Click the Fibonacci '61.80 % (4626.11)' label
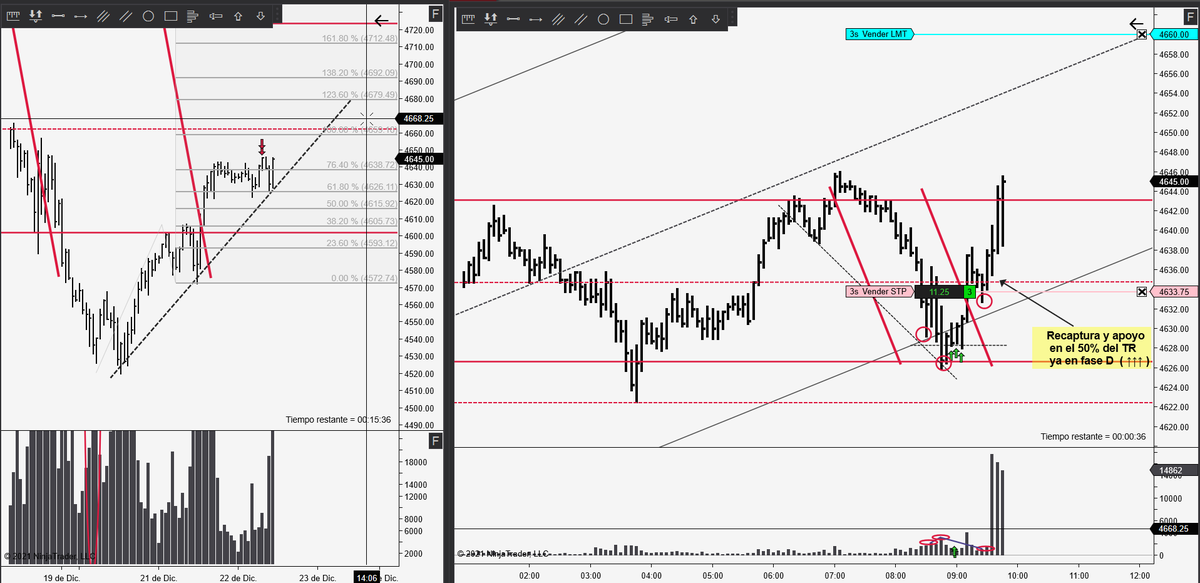The width and height of the screenshot is (1200, 583). (363, 186)
